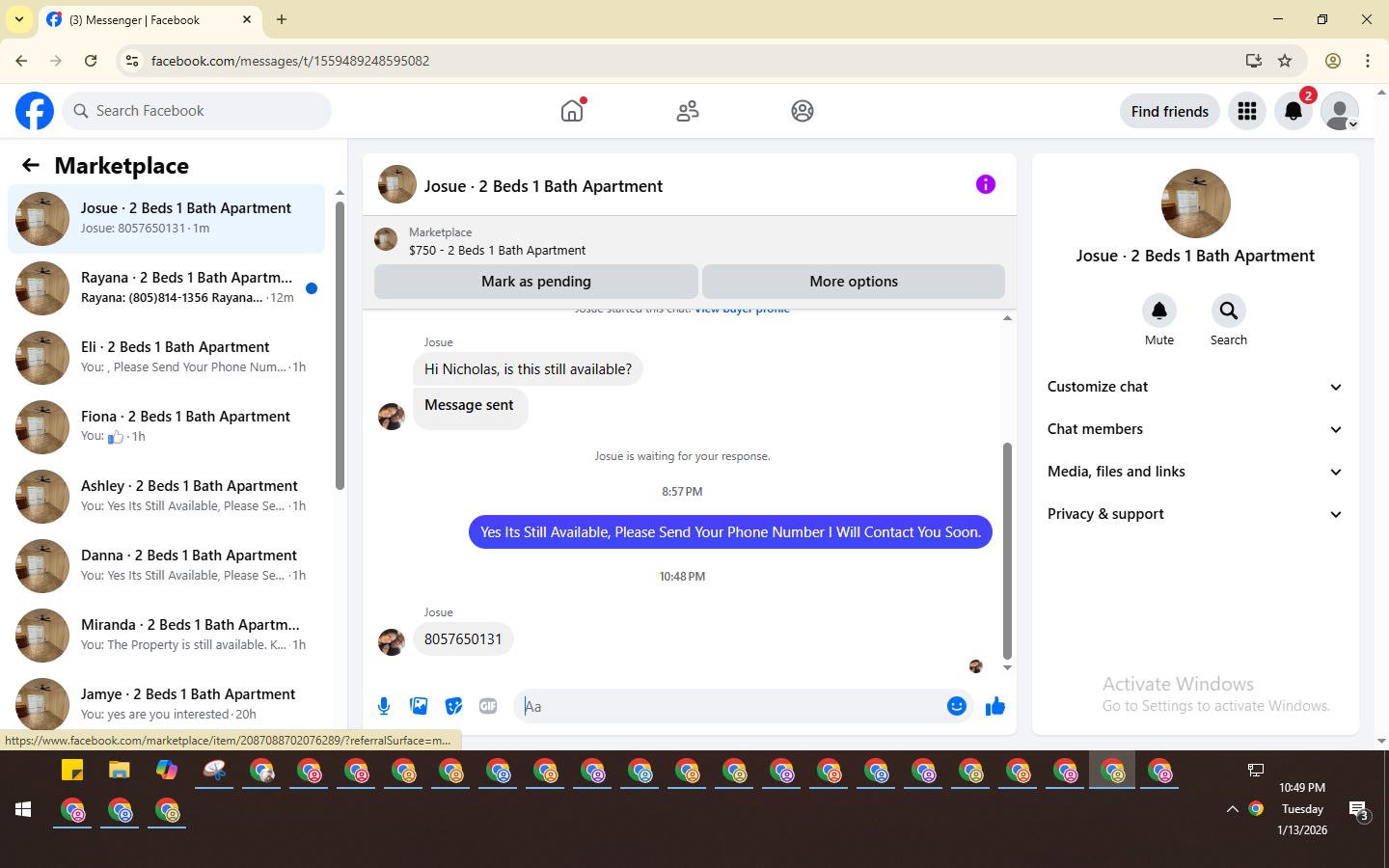Open the Facebook logo home link
Image resolution: width=1389 pixels, height=868 pixels.
pyautogui.click(x=35, y=111)
